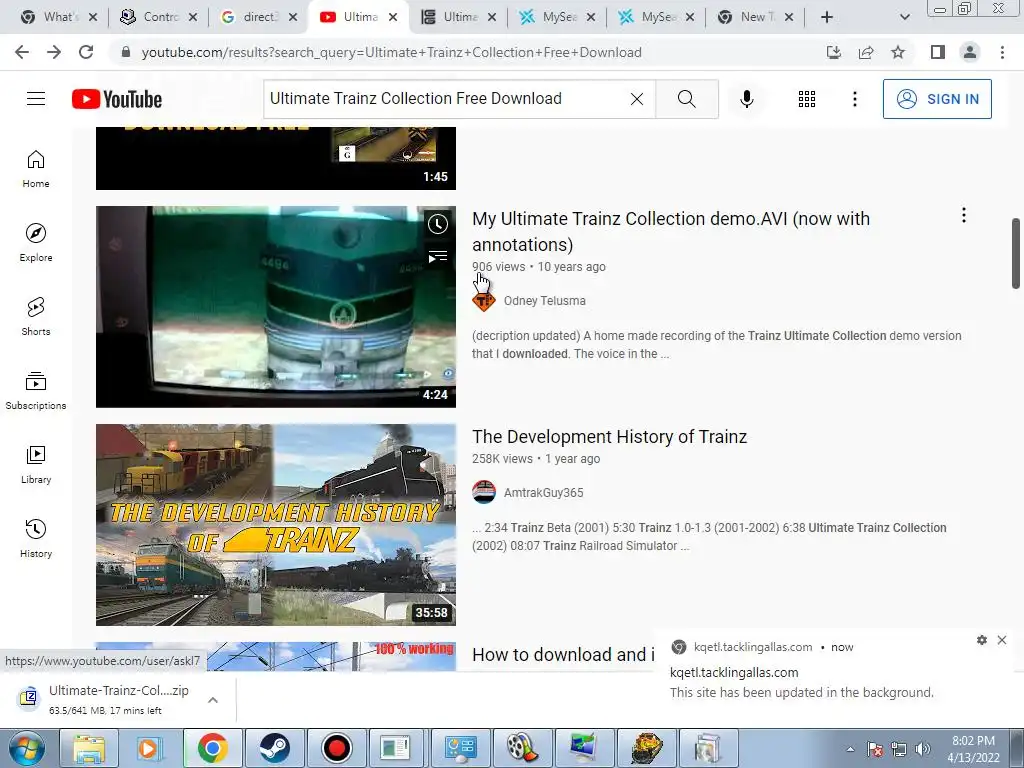Screen dimensions: 1024x768
Task: Play Development History of Trainz thumbnail
Action: (x=276, y=525)
